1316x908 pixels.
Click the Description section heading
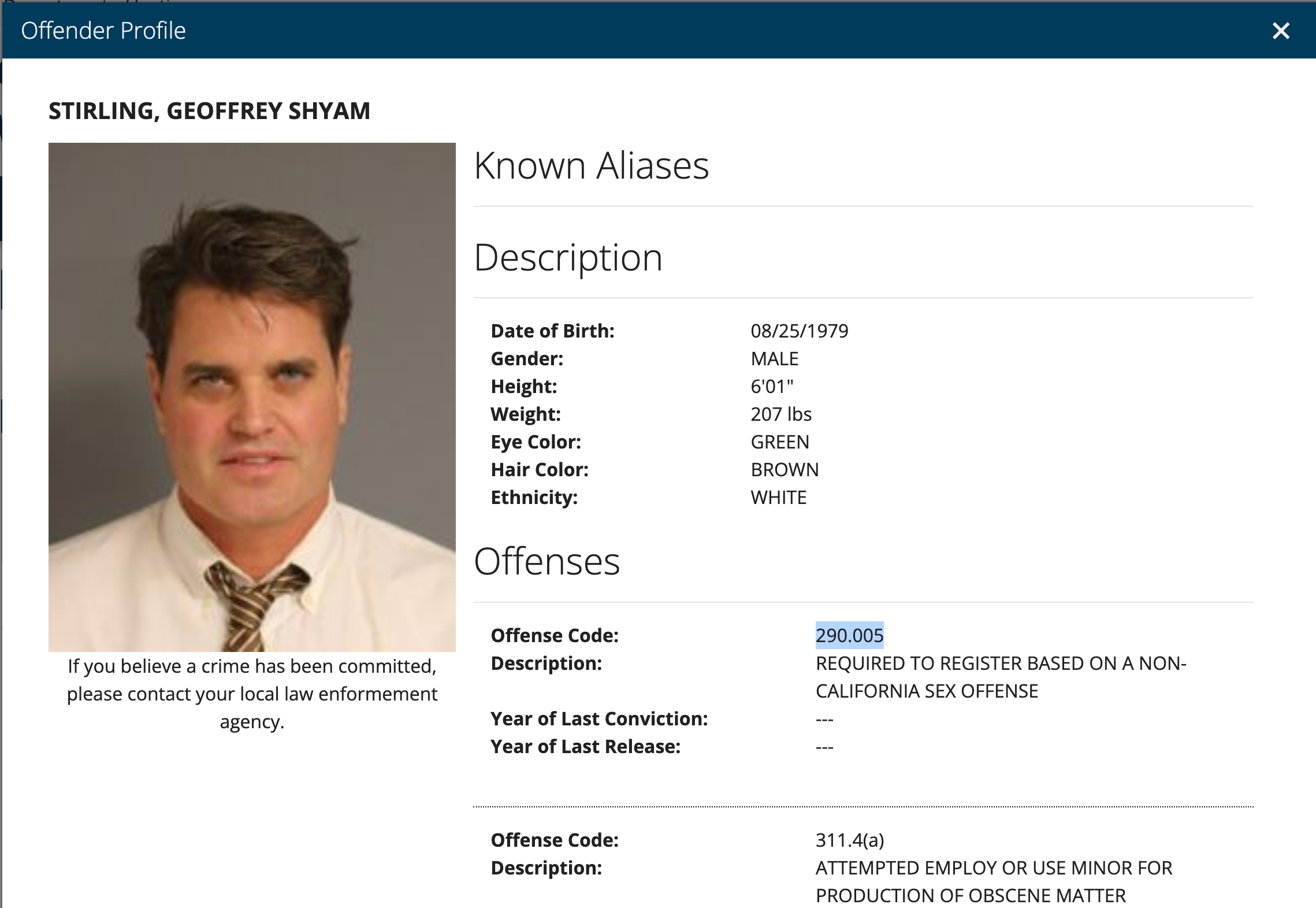(568, 258)
